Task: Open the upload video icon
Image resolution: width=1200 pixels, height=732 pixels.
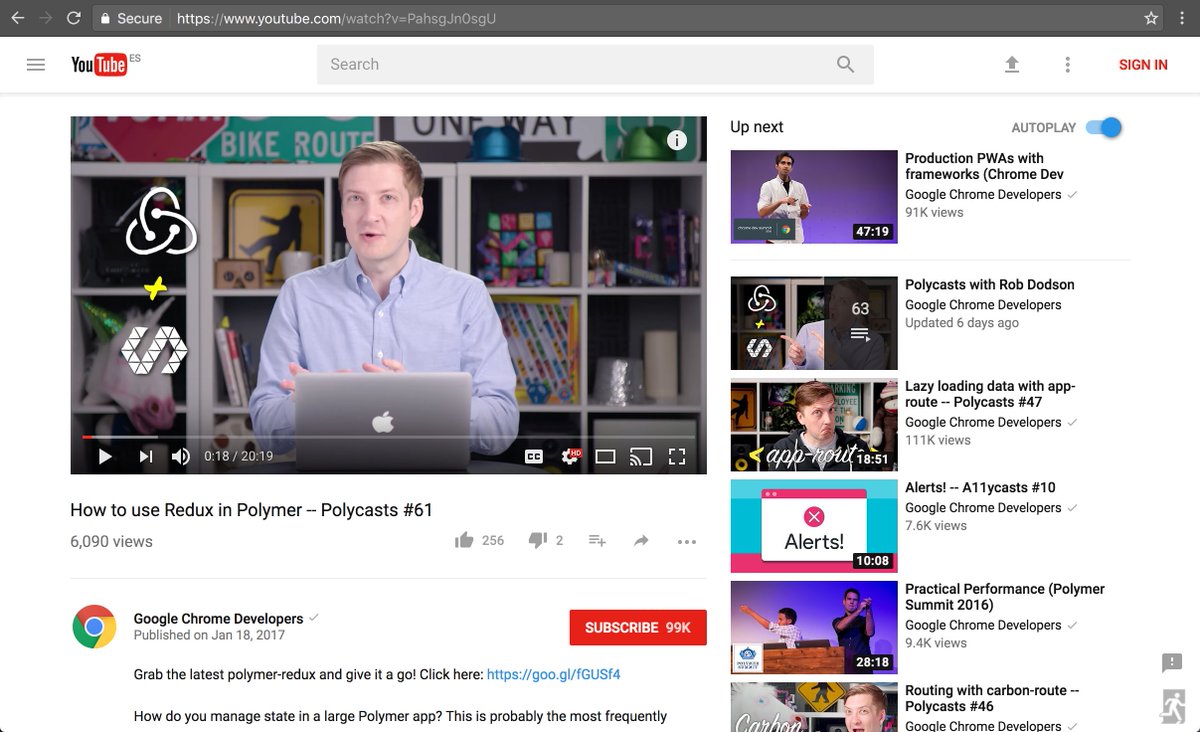Action: point(1012,64)
